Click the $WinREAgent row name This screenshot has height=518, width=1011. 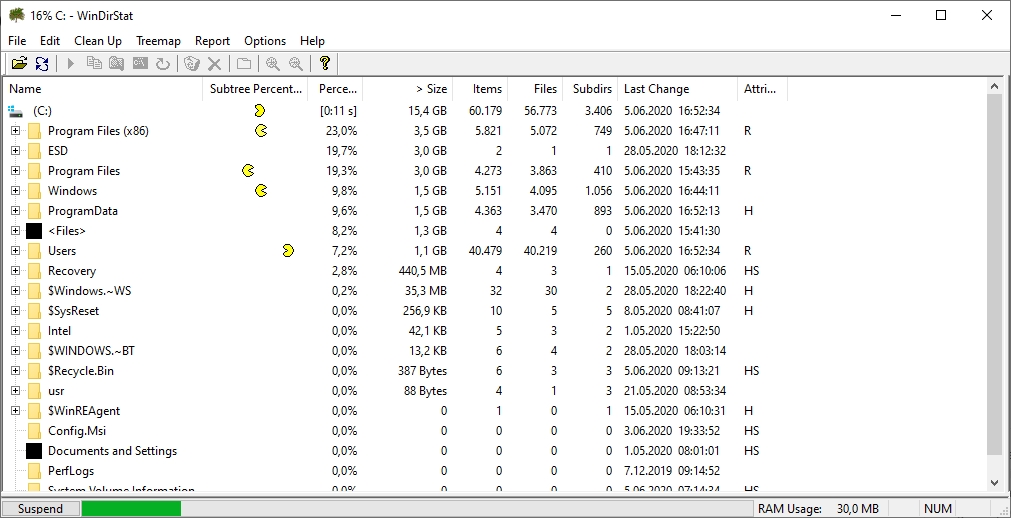pyautogui.click(x=84, y=411)
